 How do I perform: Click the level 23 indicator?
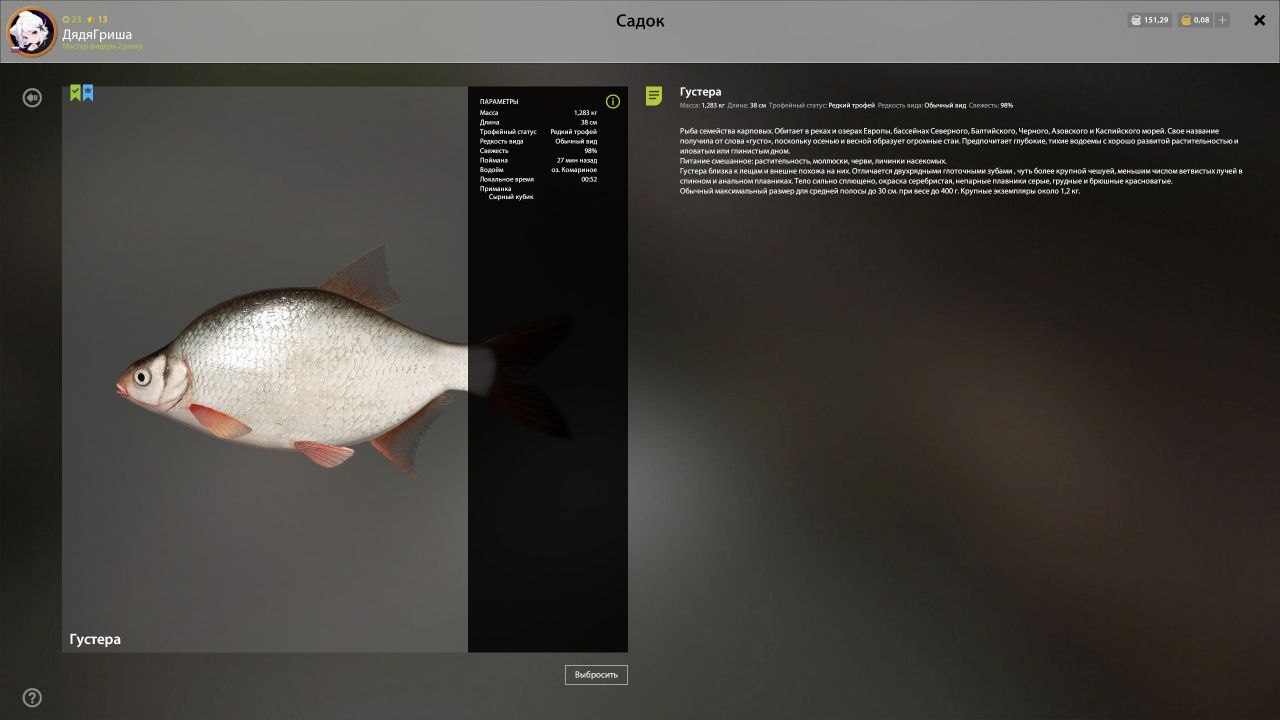click(72, 19)
